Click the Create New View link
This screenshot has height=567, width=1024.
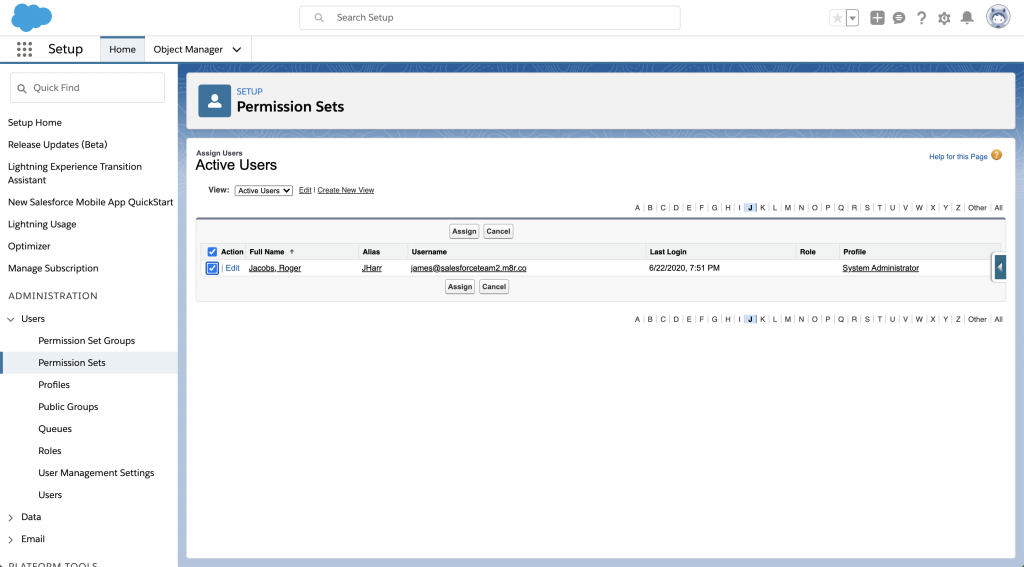tap(345, 190)
